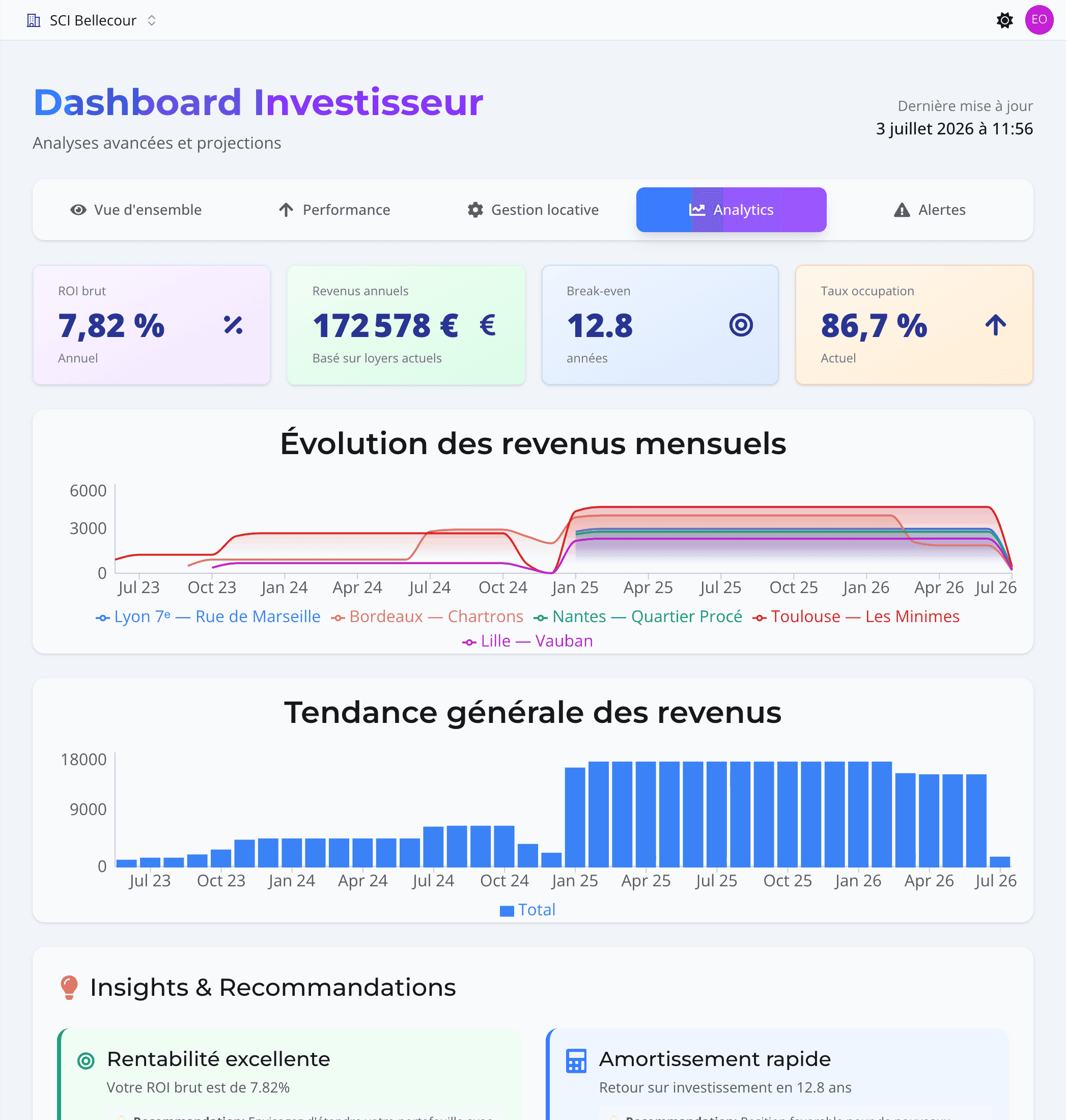Toggle Toulouse — Les Minimes legend series

click(856, 617)
